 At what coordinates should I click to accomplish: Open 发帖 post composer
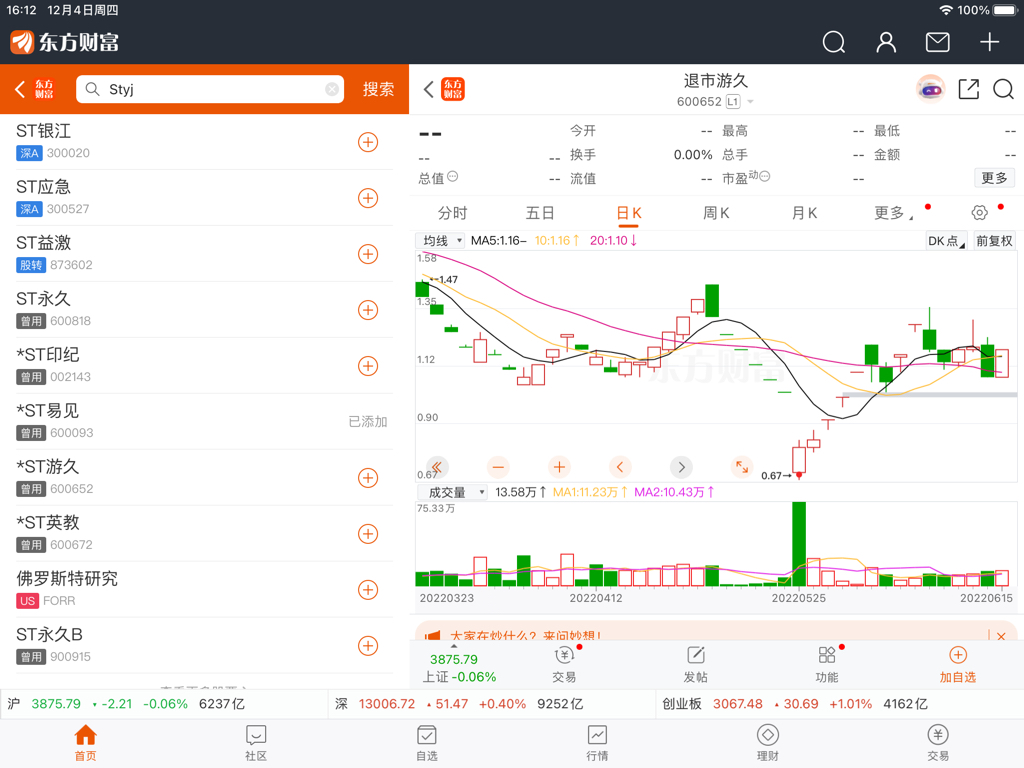pyautogui.click(x=696, y=665)
